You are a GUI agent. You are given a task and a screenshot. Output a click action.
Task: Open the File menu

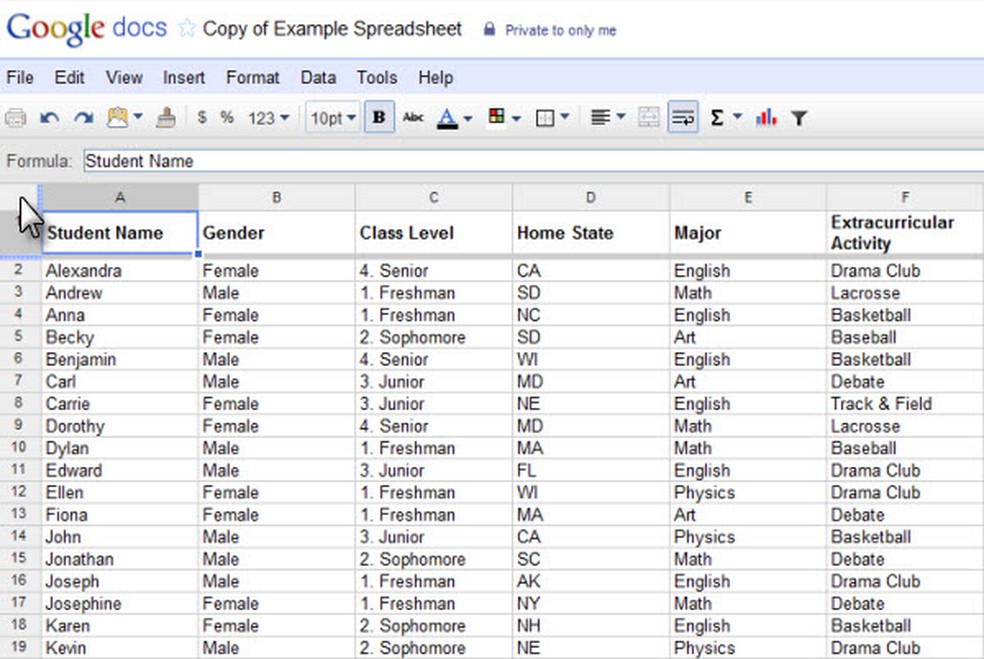(x=20, y=78)
